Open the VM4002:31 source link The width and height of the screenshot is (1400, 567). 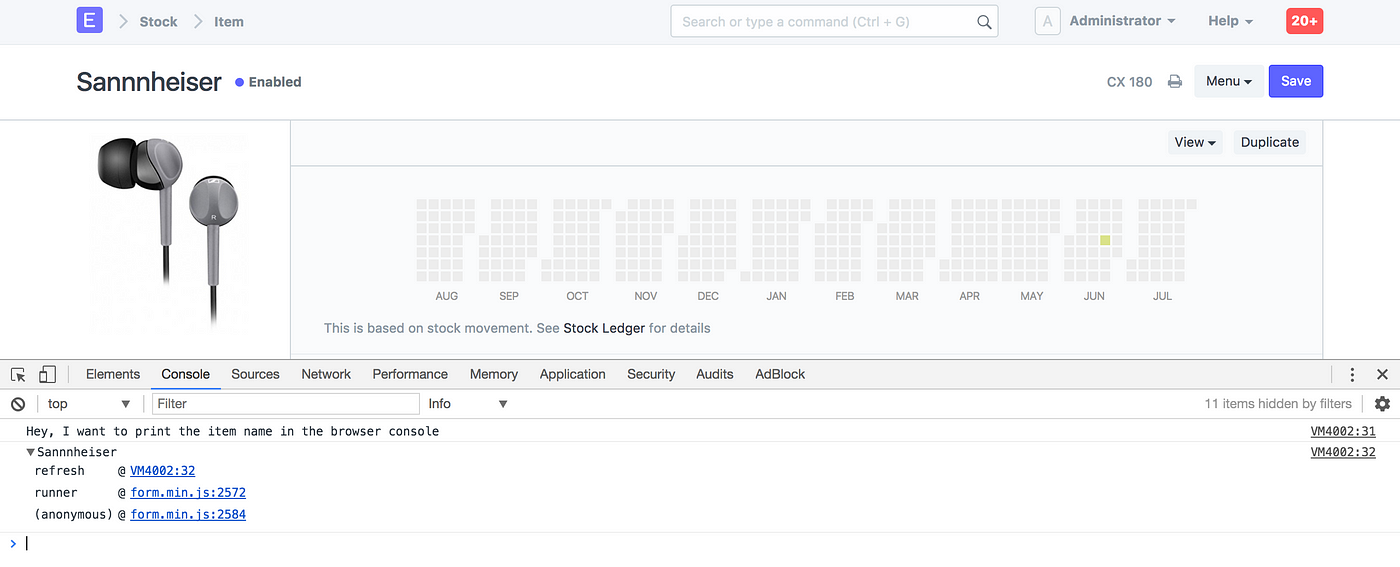[x=1343, y=432]
